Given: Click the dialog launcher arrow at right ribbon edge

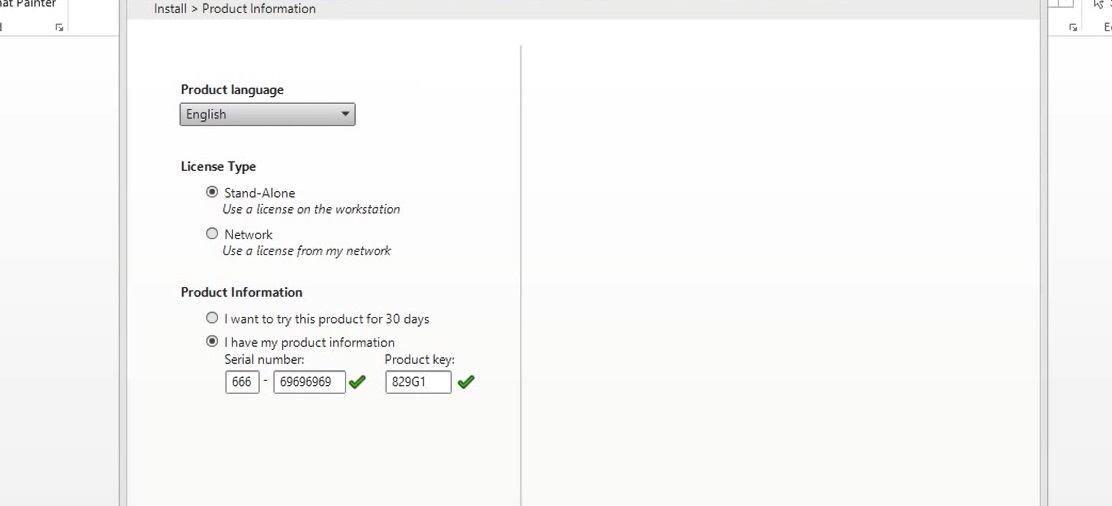Looking at the screenshot, I should click(x=1073, y=28).
